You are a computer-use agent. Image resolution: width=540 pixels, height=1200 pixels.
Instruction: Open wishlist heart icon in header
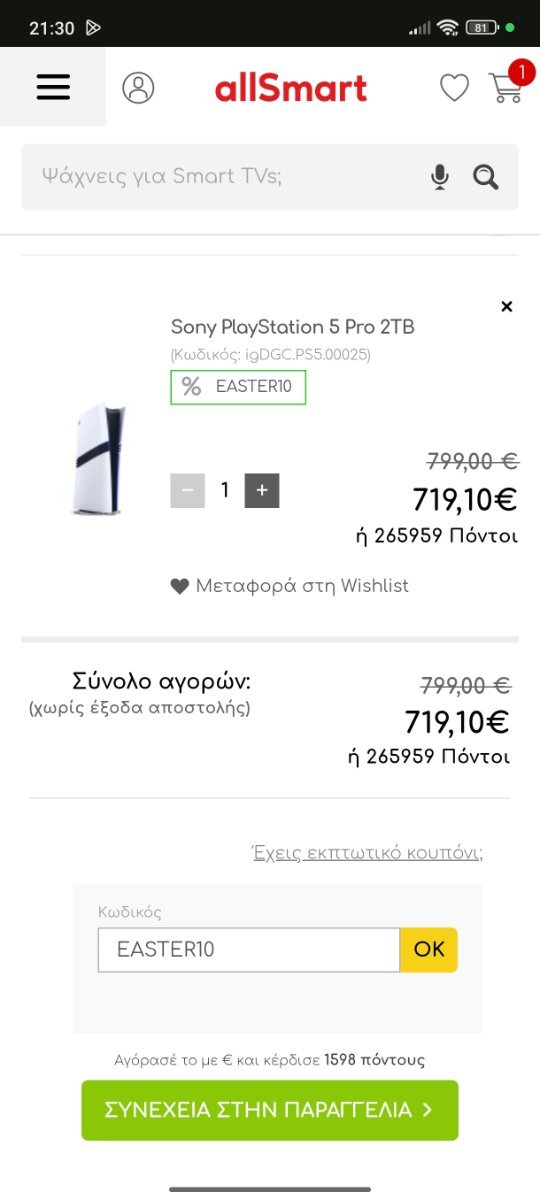[x=454, y=88]
